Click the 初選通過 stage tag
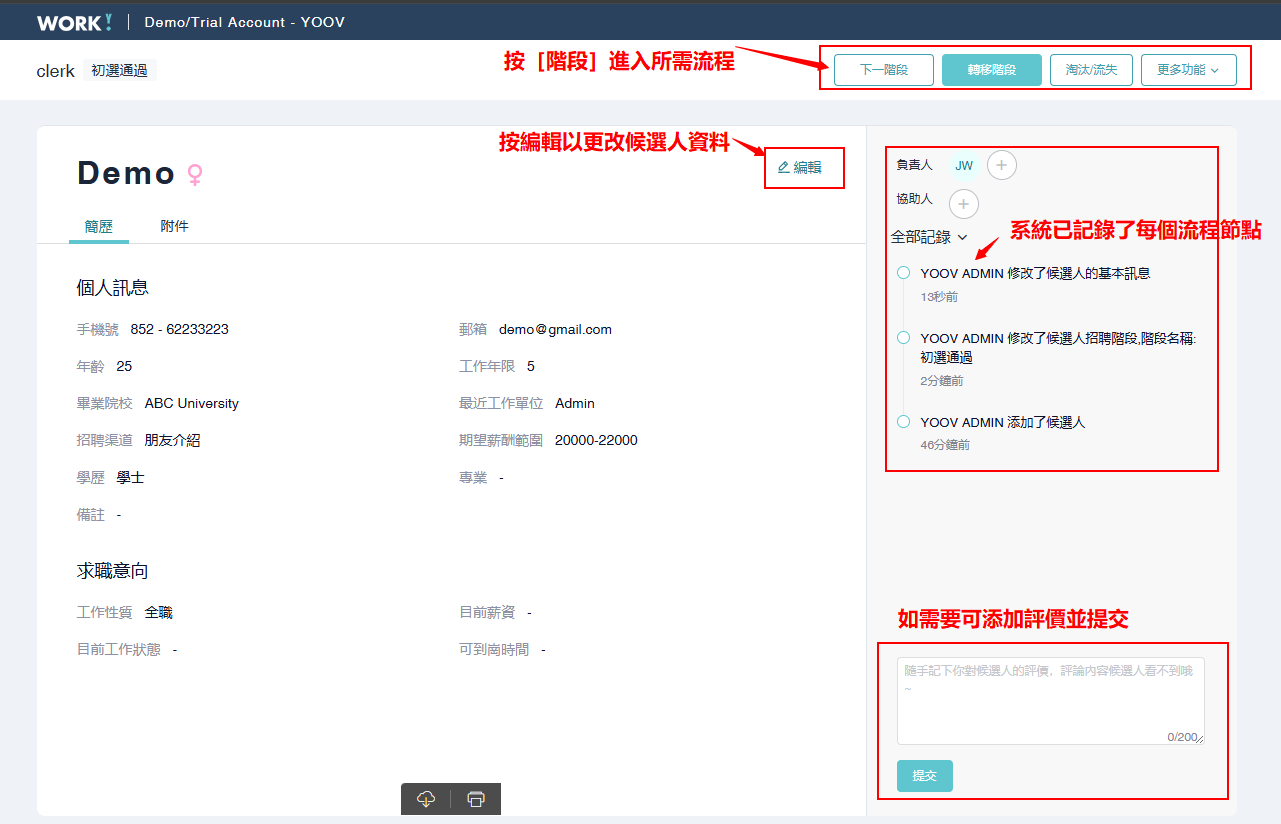 click(x=119, y=70)
